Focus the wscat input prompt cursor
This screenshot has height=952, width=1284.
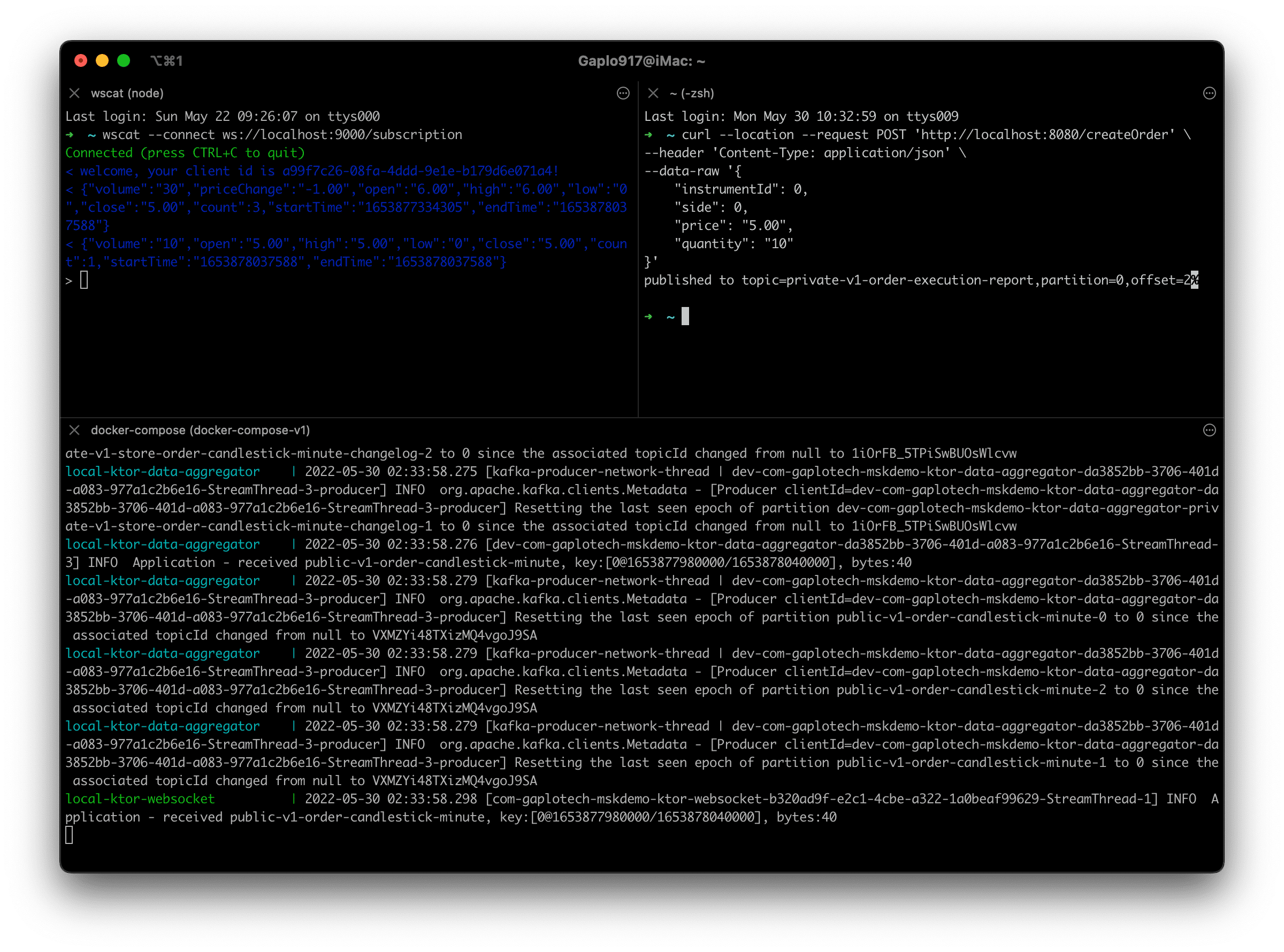tap(84, 281)
